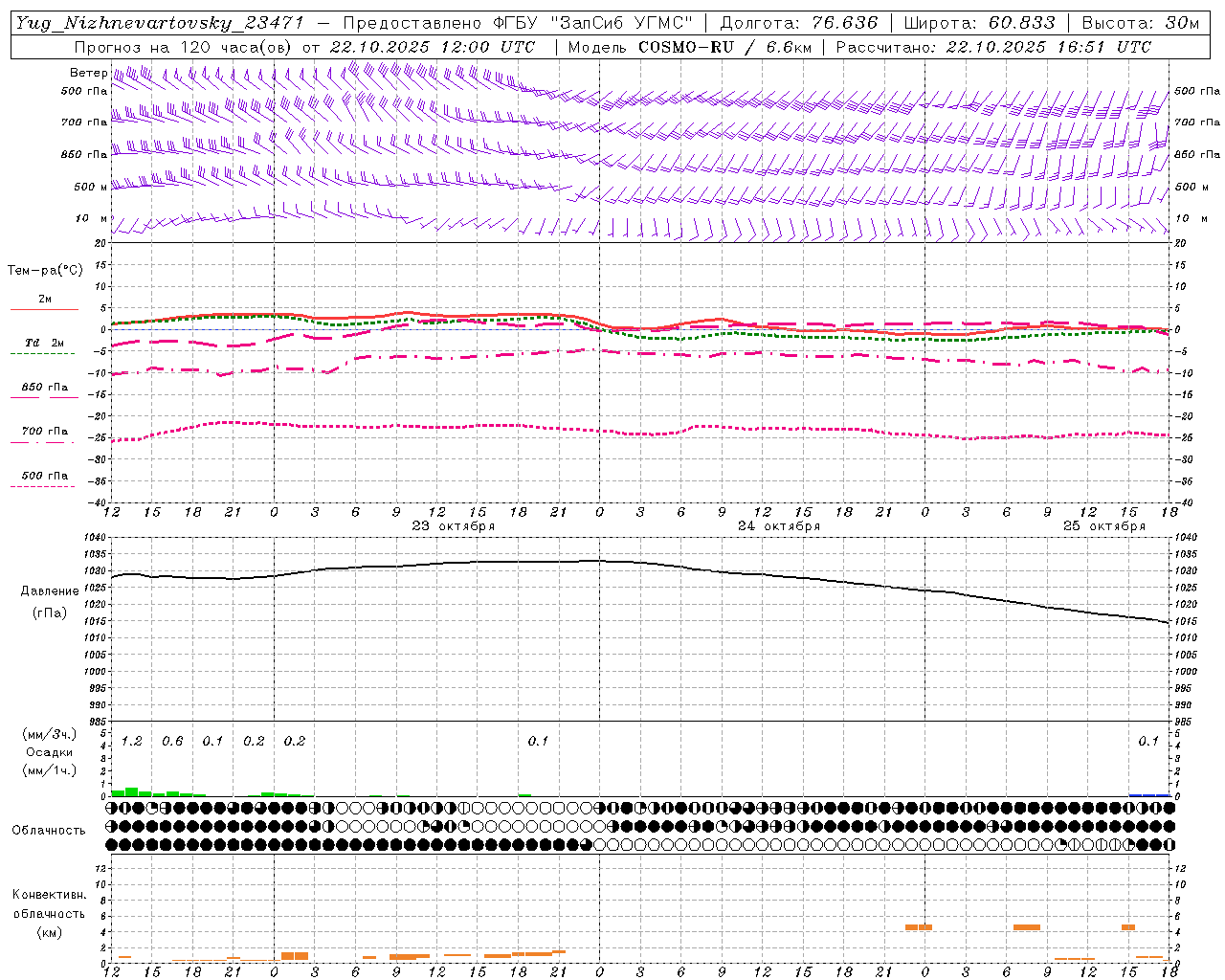Click the 2м temperature legend entry
The height and width of the screenshot is (980, 1225).
44,299
